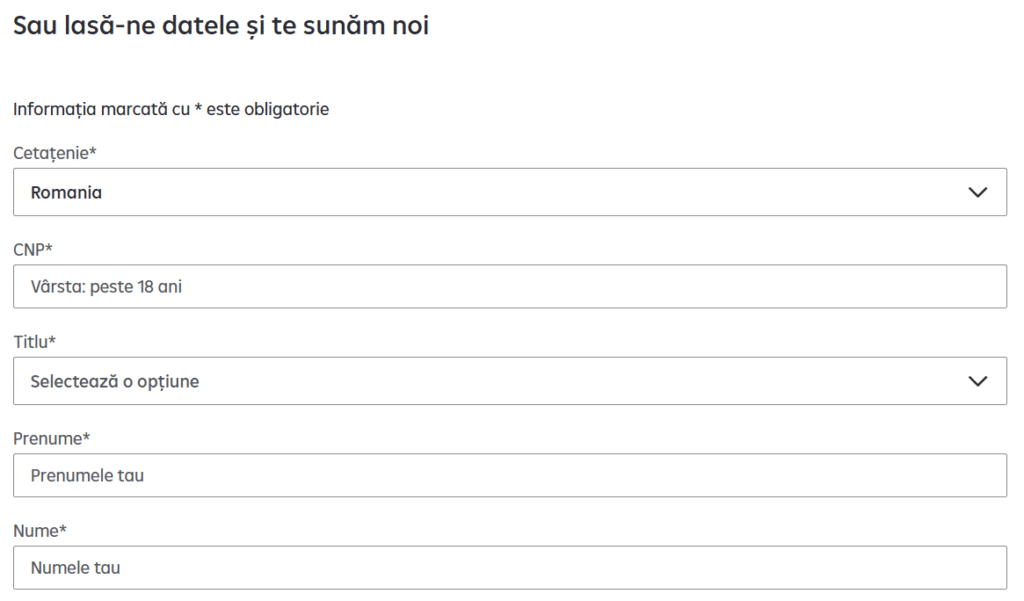This screenshot has width=1024, height=601.
Task: Click the heading "Sau lasă-ne datele"
Action: point(220,27)
